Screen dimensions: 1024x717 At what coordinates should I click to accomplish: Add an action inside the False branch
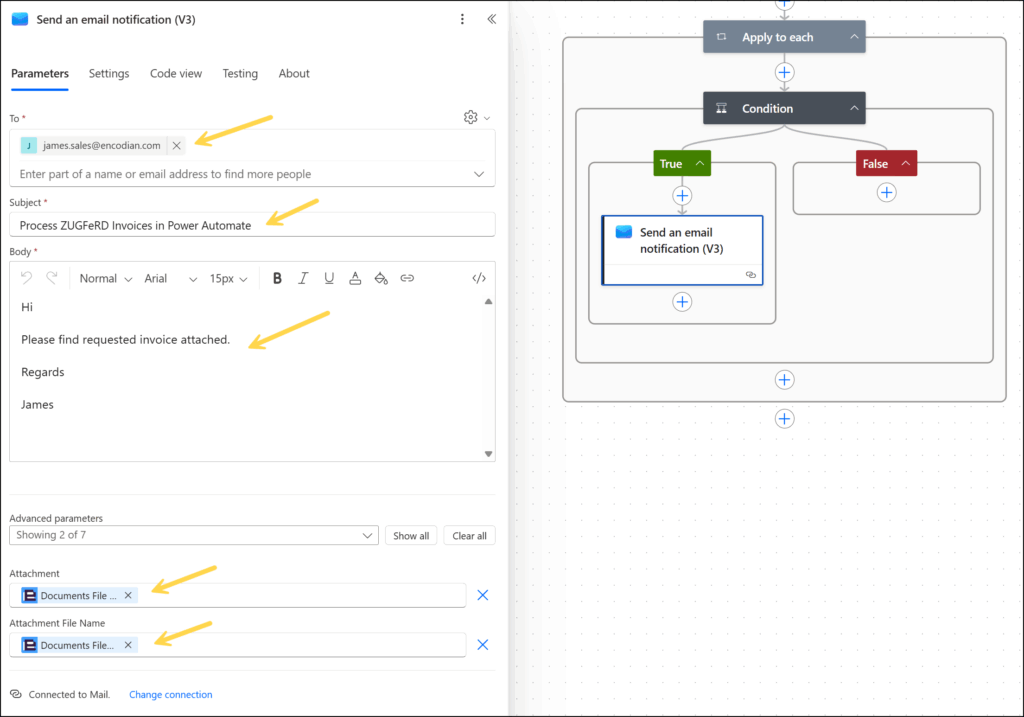(x=886, y=193)
